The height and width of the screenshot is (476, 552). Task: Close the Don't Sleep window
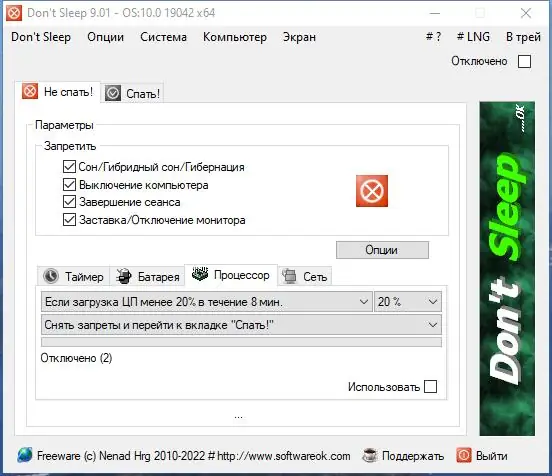pos(526,13)
